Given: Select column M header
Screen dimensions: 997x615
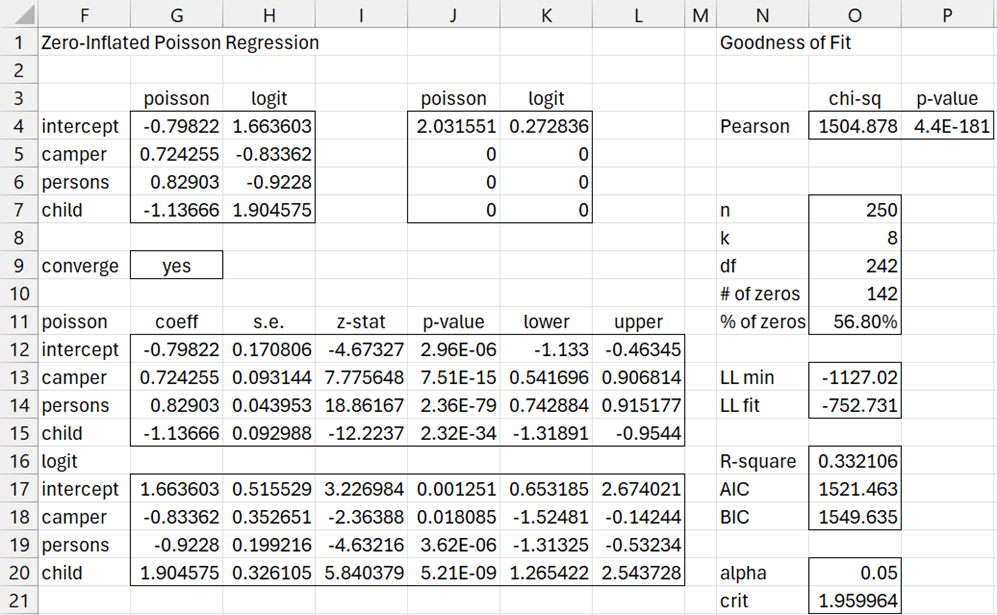Looking at the screenshot, I should tap(699, 13).
